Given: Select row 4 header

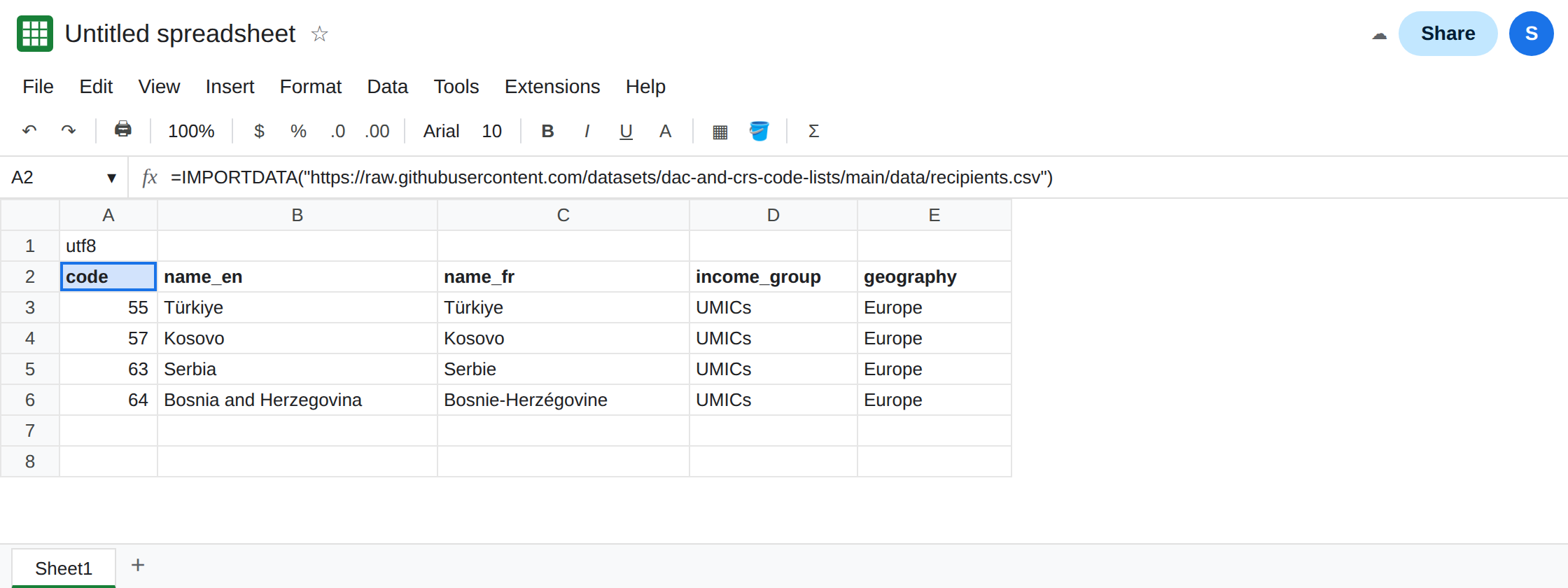Looking at the screenshot, I should point(30,338).
